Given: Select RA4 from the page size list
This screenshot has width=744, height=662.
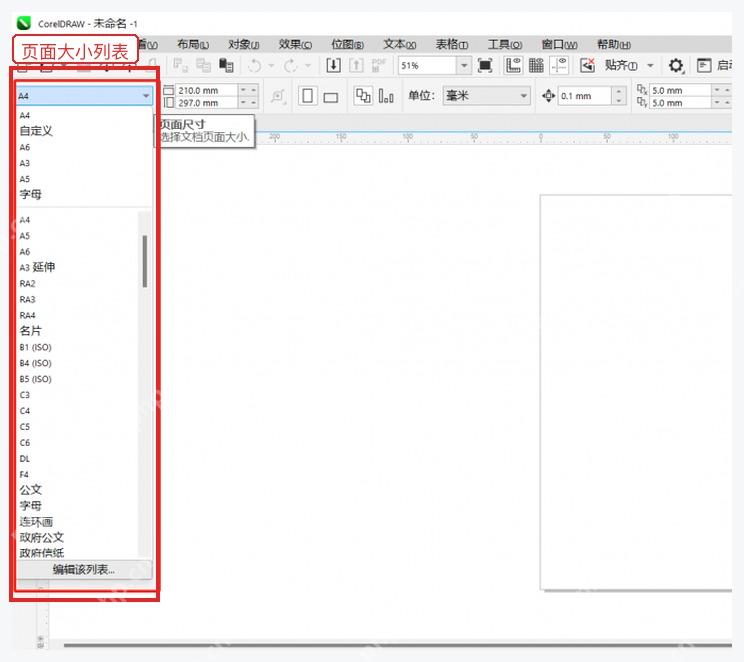Looking at the screenshot, I should (28, 315).
